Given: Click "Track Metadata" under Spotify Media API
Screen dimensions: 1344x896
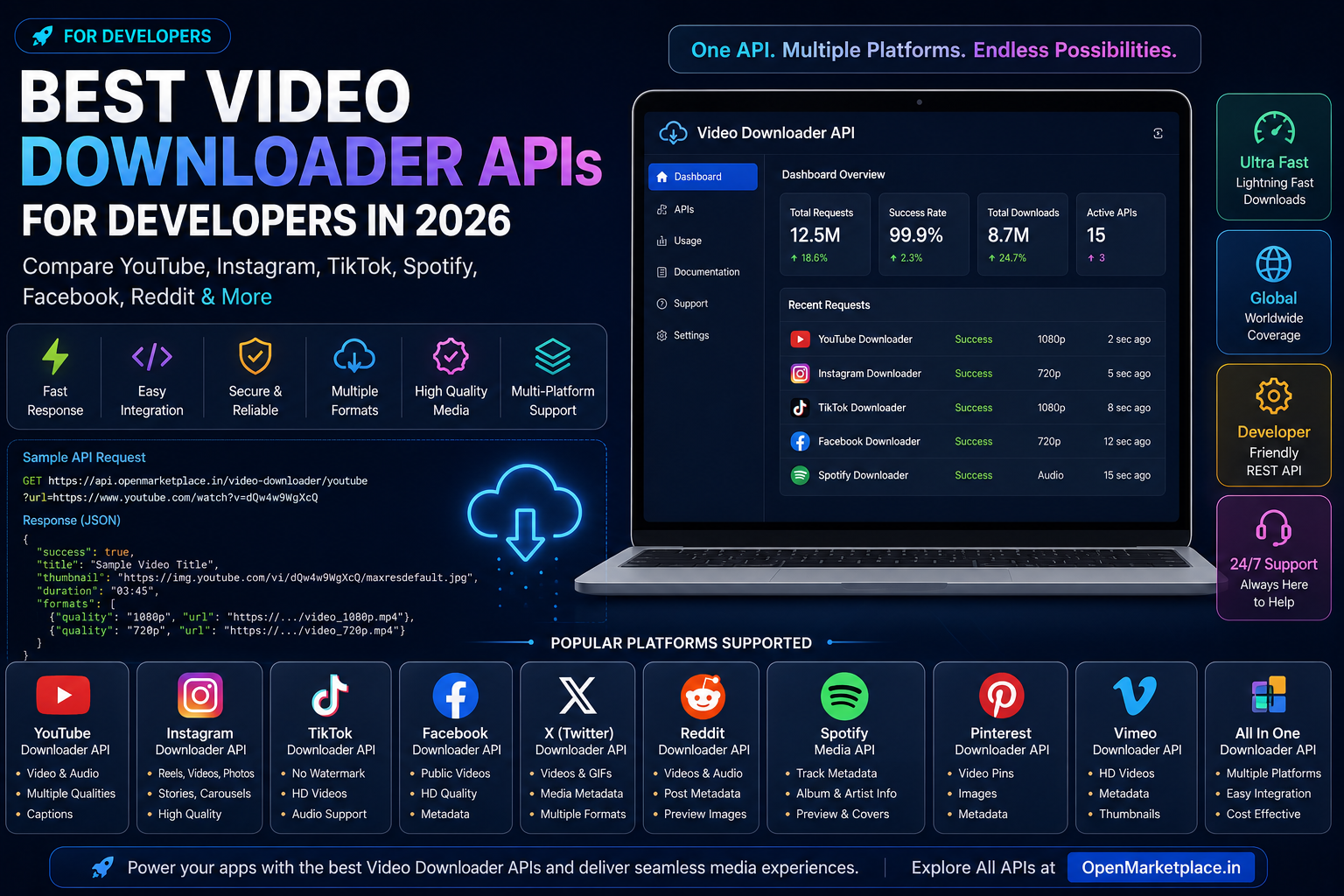Looking at the screenshot, I should (x=836, y=773).
